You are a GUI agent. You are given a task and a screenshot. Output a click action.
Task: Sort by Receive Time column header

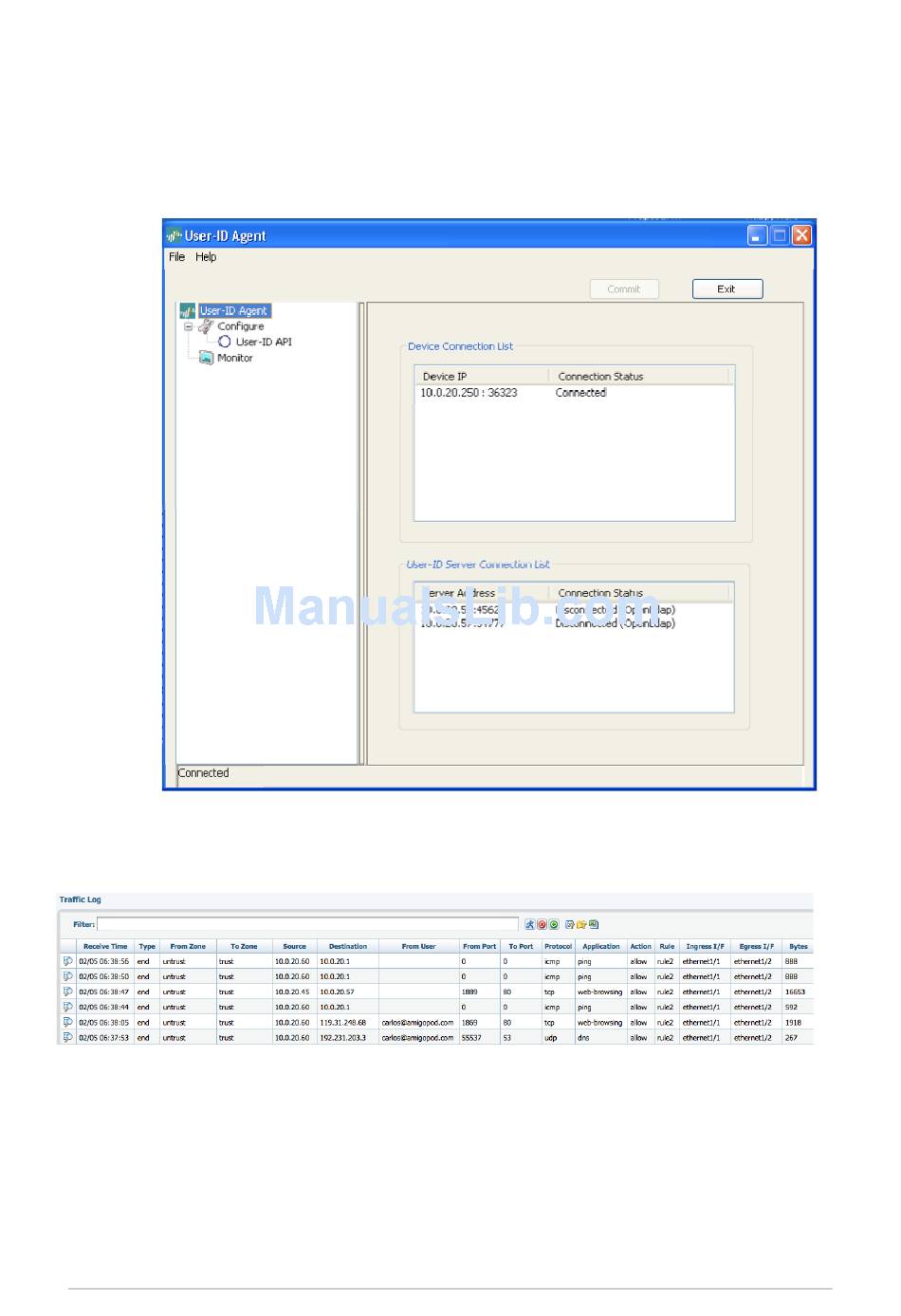pyautogui.click(x=104, y=946)
